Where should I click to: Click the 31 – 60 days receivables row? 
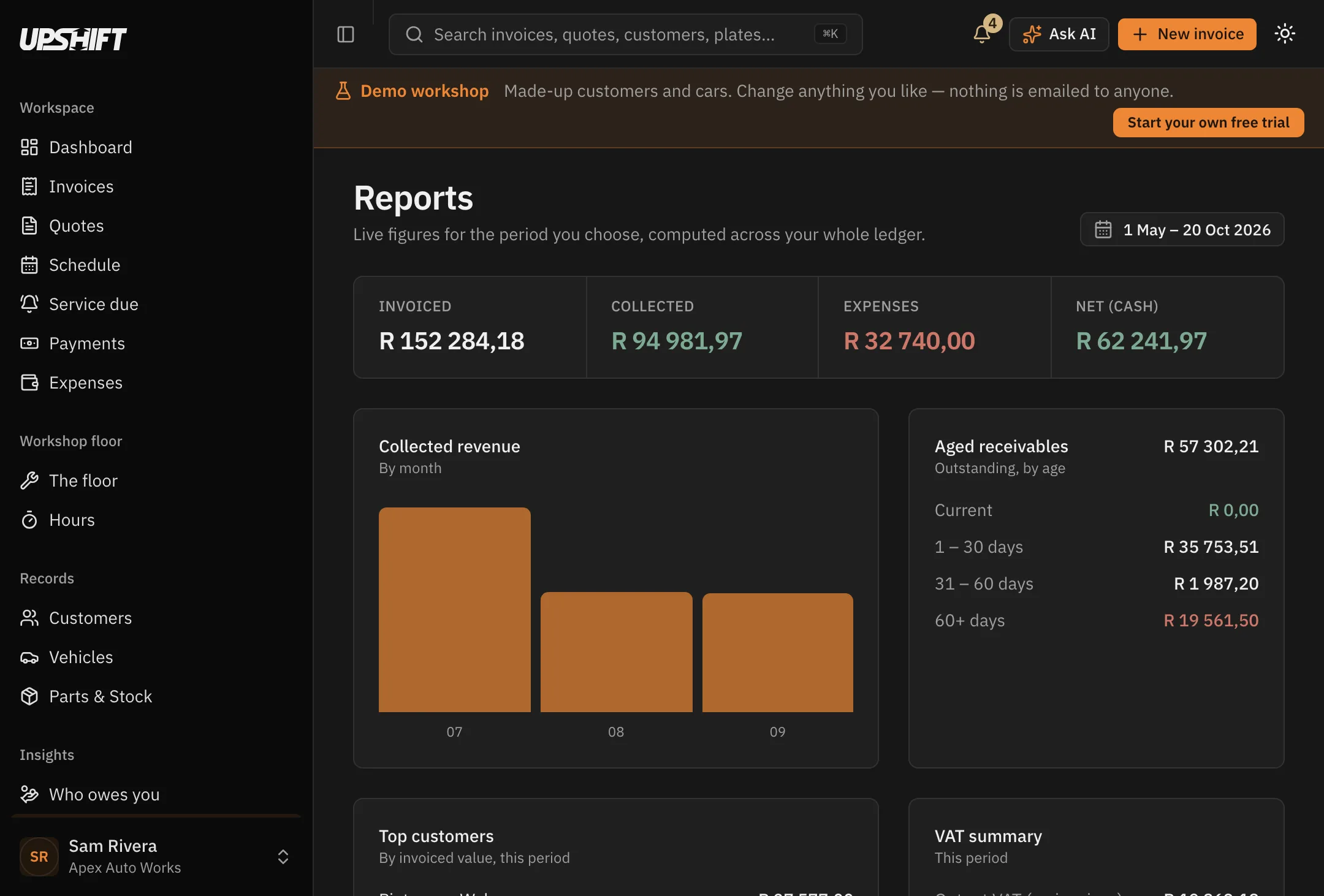click(1097, 583)
